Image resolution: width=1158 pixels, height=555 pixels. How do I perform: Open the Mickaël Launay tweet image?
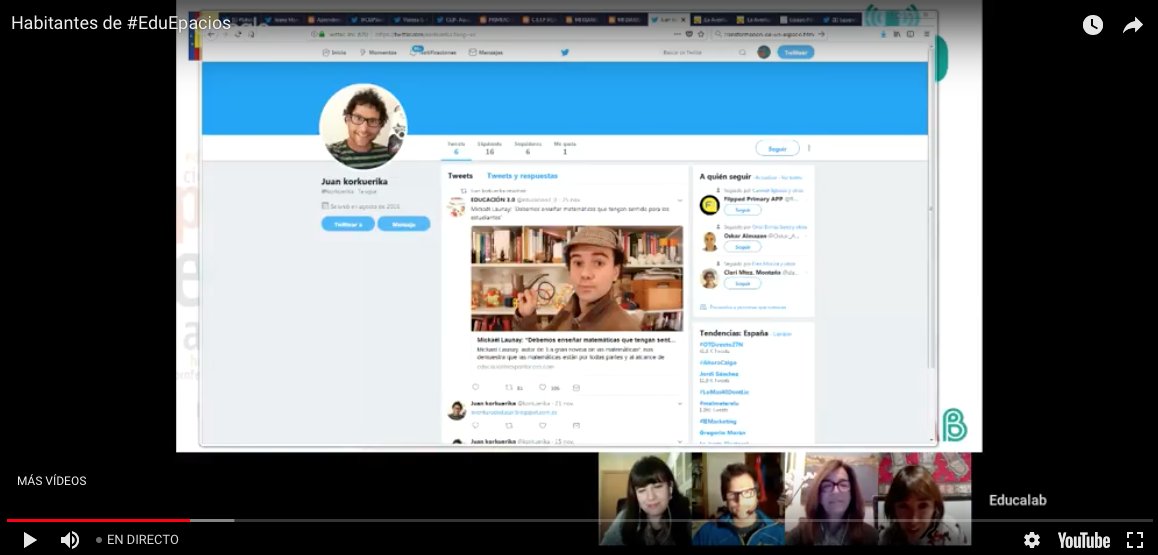(577, 278)
